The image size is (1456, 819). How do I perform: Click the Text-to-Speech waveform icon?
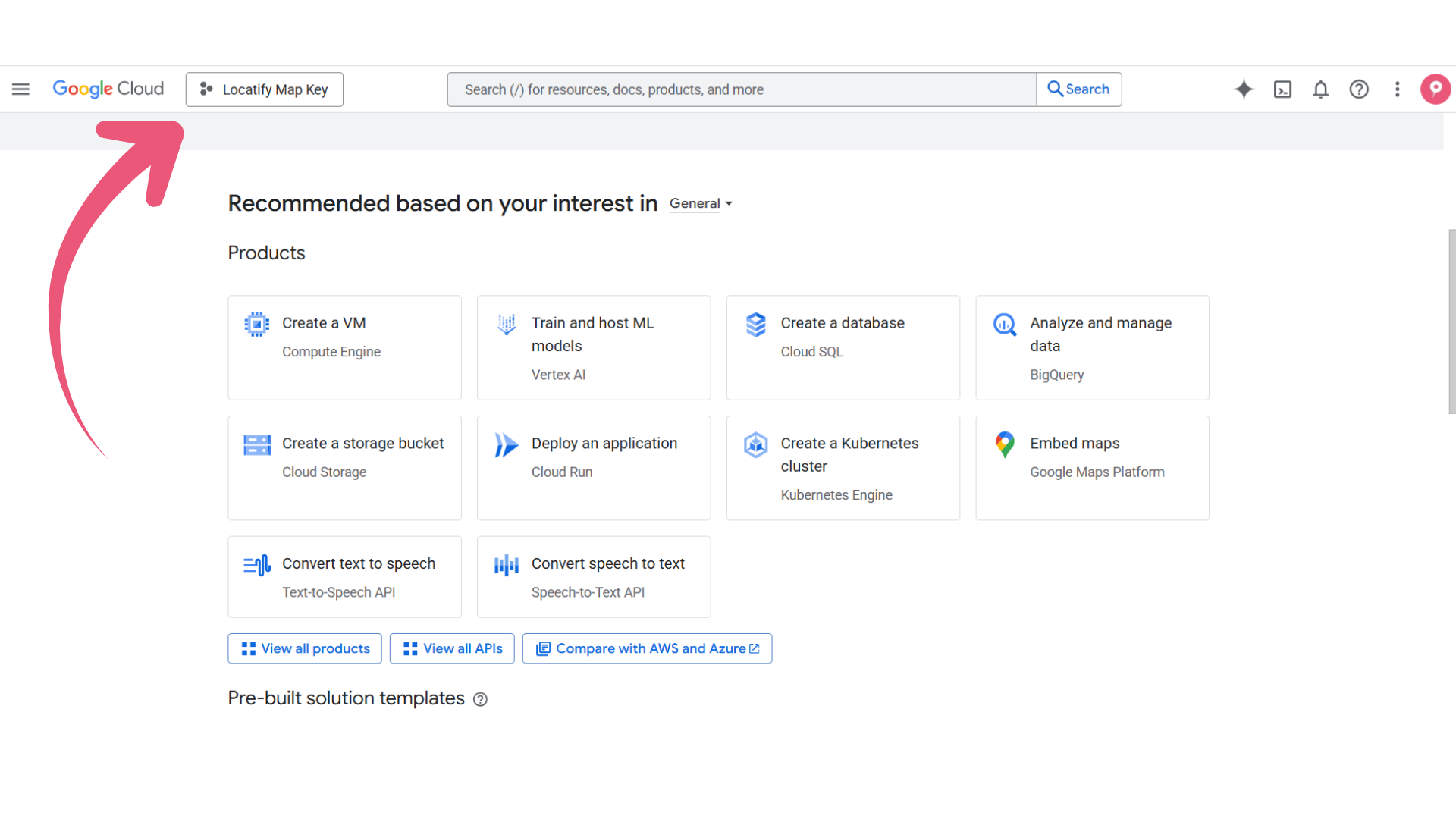pos(257,565)
